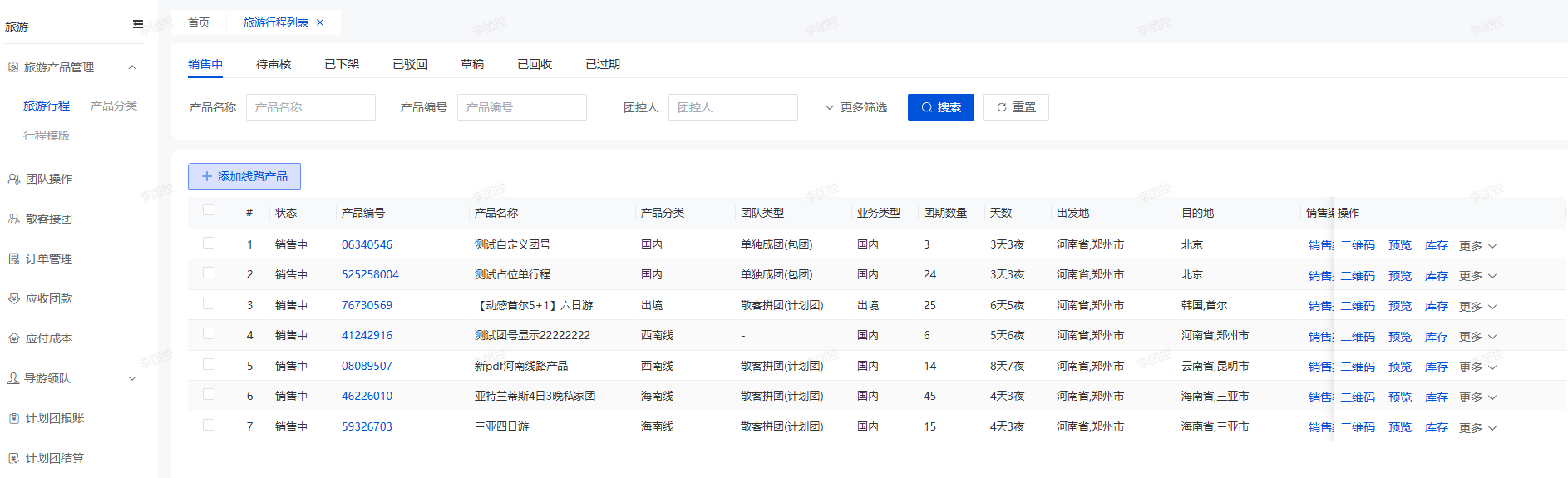Expand the 导游领队 sidebar menu
This screenshot has width=1568, height=478.
point(131,378)
